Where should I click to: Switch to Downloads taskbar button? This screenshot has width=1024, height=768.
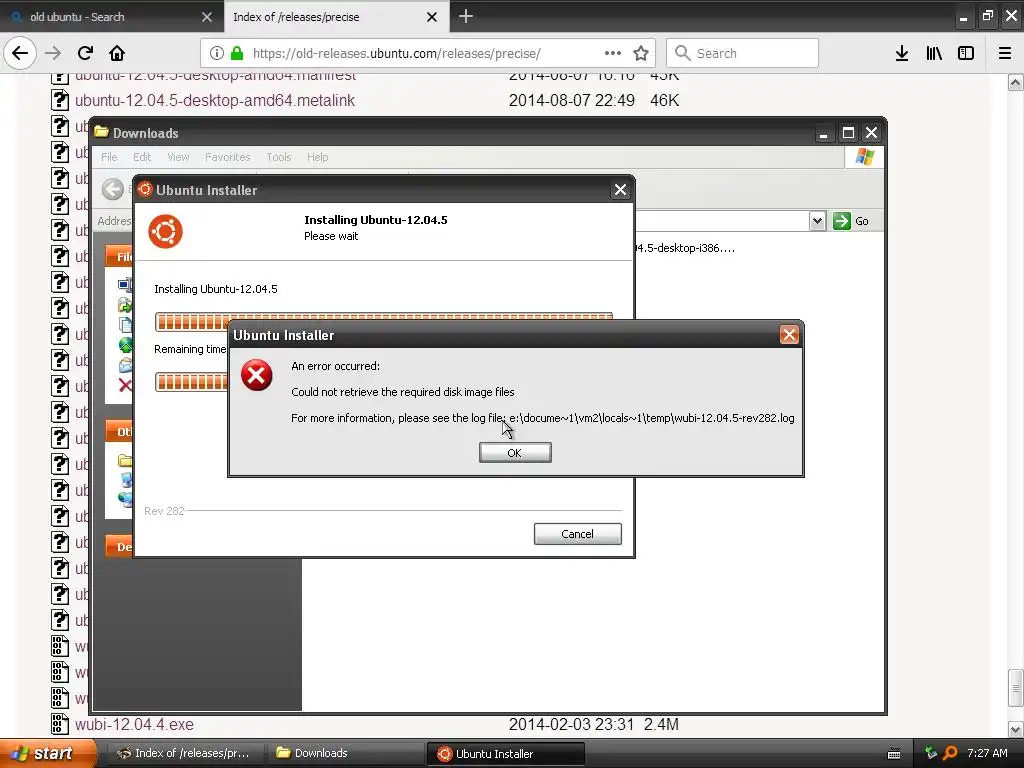345,753
